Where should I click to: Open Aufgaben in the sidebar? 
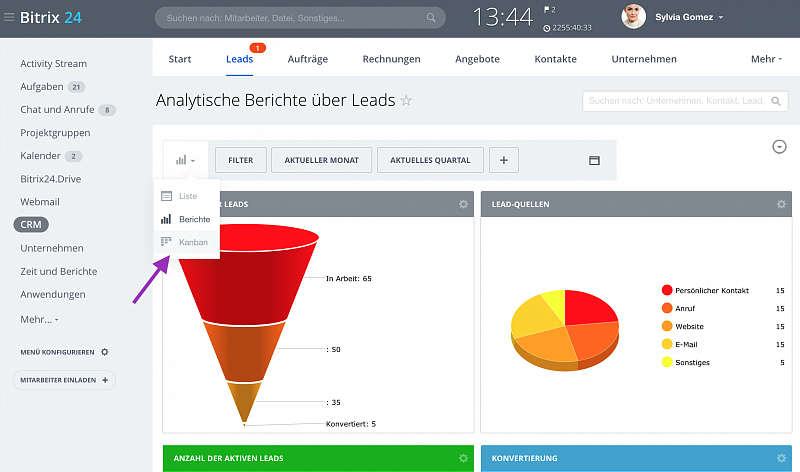click(42, 87)
